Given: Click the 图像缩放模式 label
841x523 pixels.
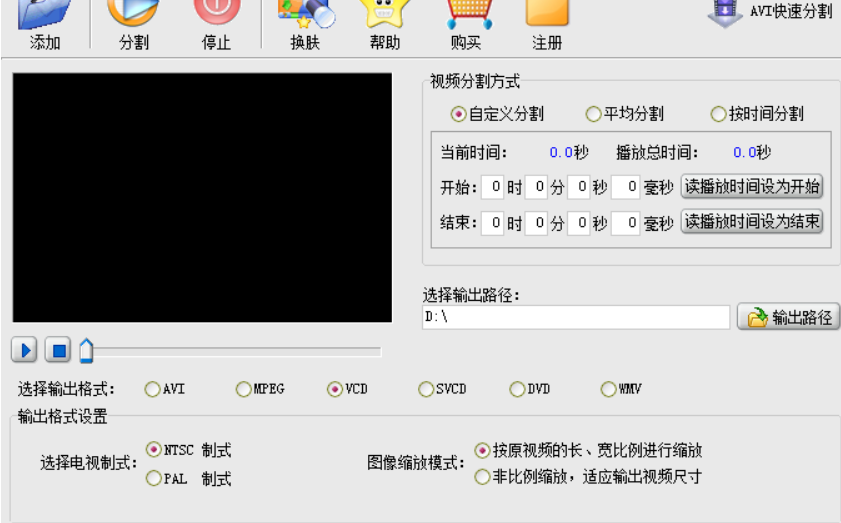Looking at the screenshot, I should pyautogui.click(x=416, y=462).
